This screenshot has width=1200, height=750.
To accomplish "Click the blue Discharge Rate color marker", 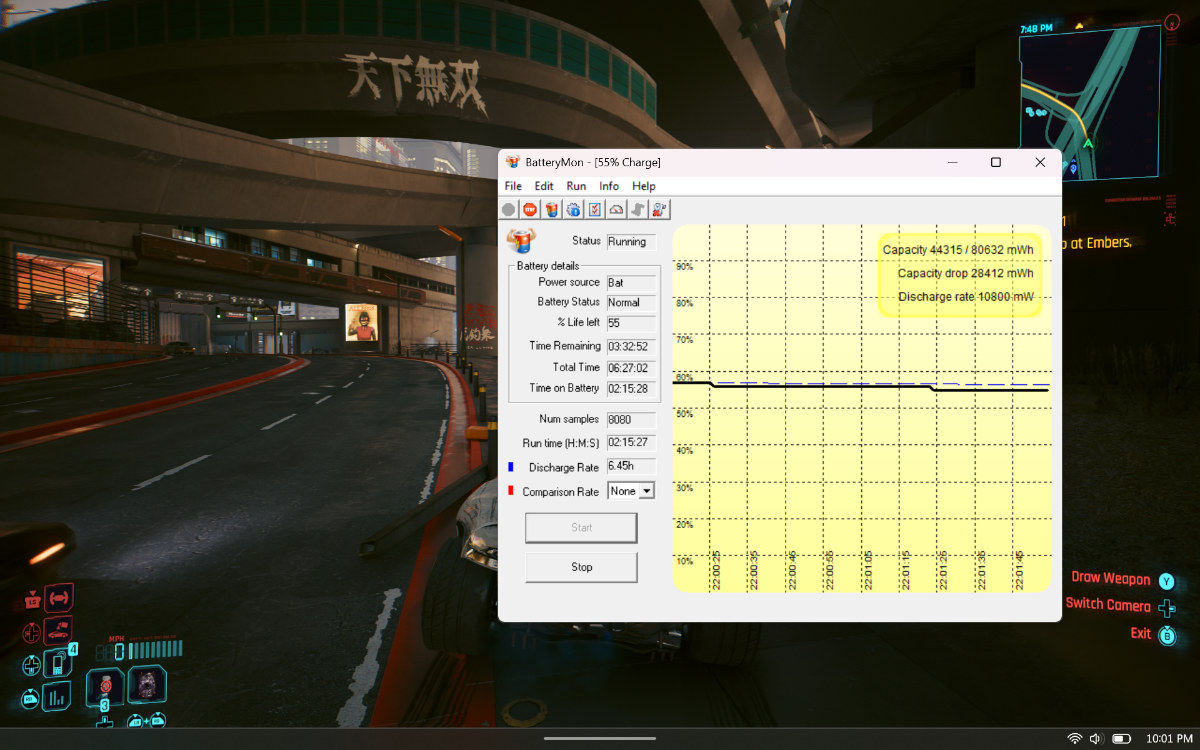I will [x=511, y=467].
